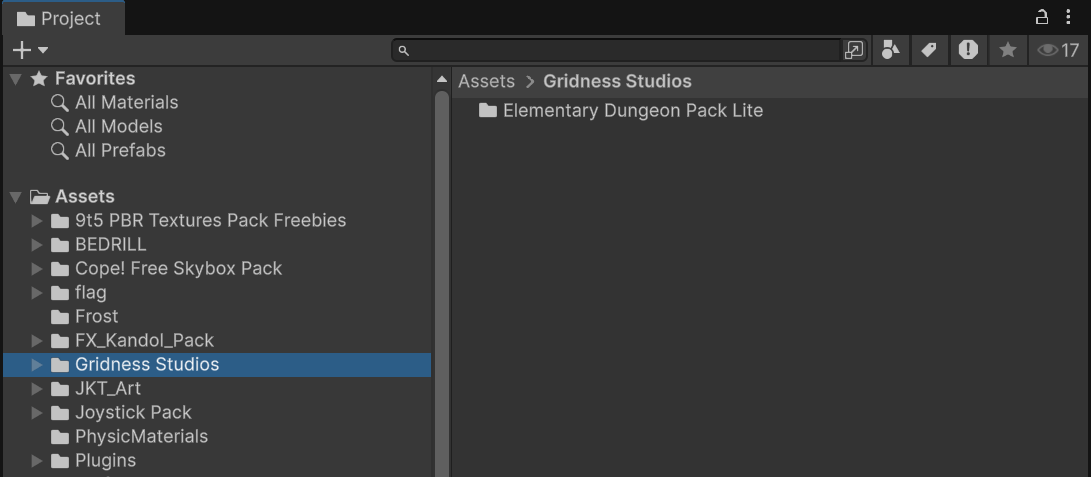The height and width of the screenshot is (477, 1091).
Task: Toggle the Project panel lock
Action: [1042, 17]
